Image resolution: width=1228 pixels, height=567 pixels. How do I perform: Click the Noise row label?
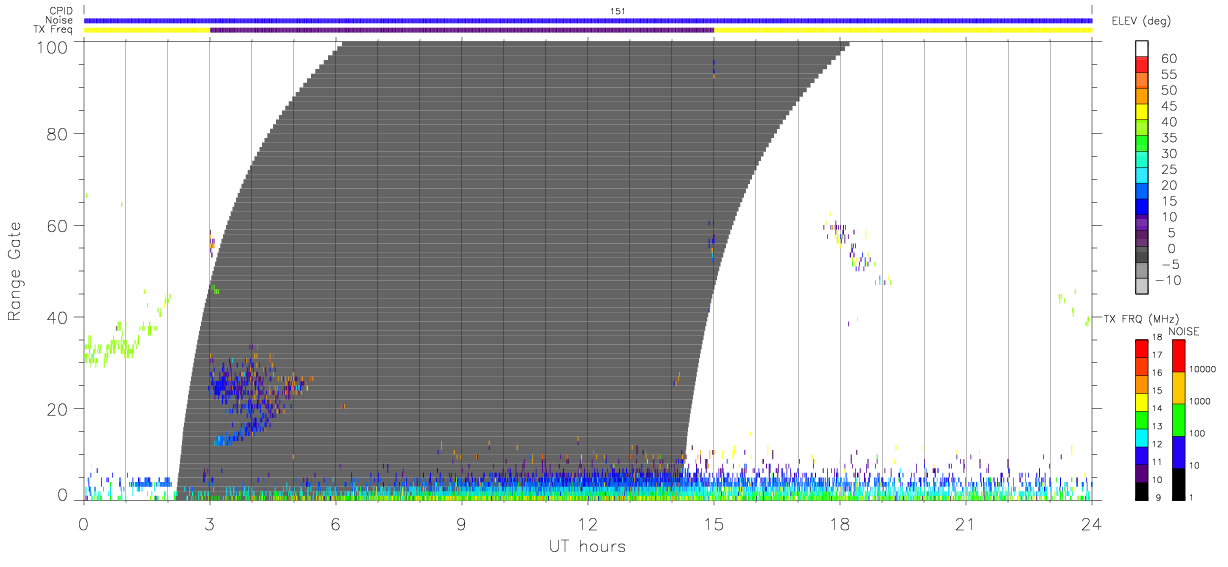pyautogui.click(x=60, y=20)
